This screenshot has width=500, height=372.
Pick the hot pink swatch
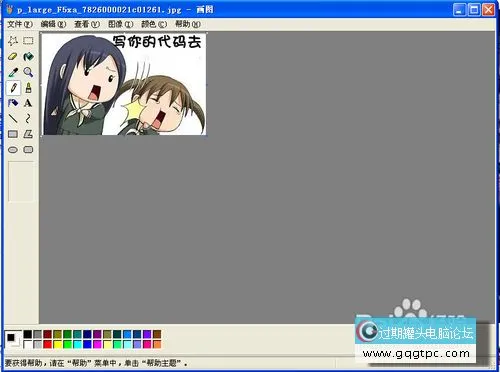click(x=147, y=344)
